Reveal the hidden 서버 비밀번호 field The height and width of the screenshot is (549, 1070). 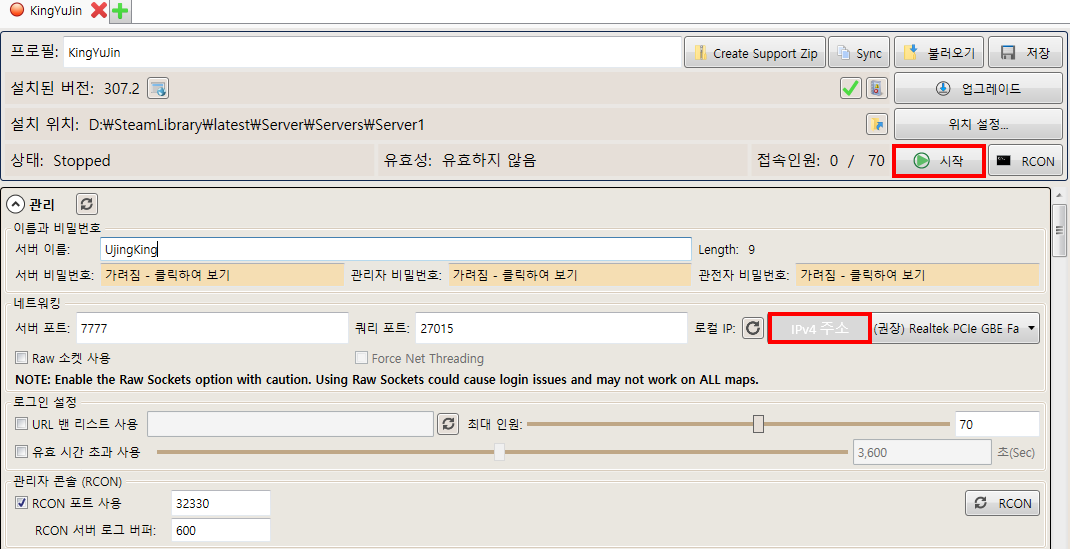coord(222,276)
